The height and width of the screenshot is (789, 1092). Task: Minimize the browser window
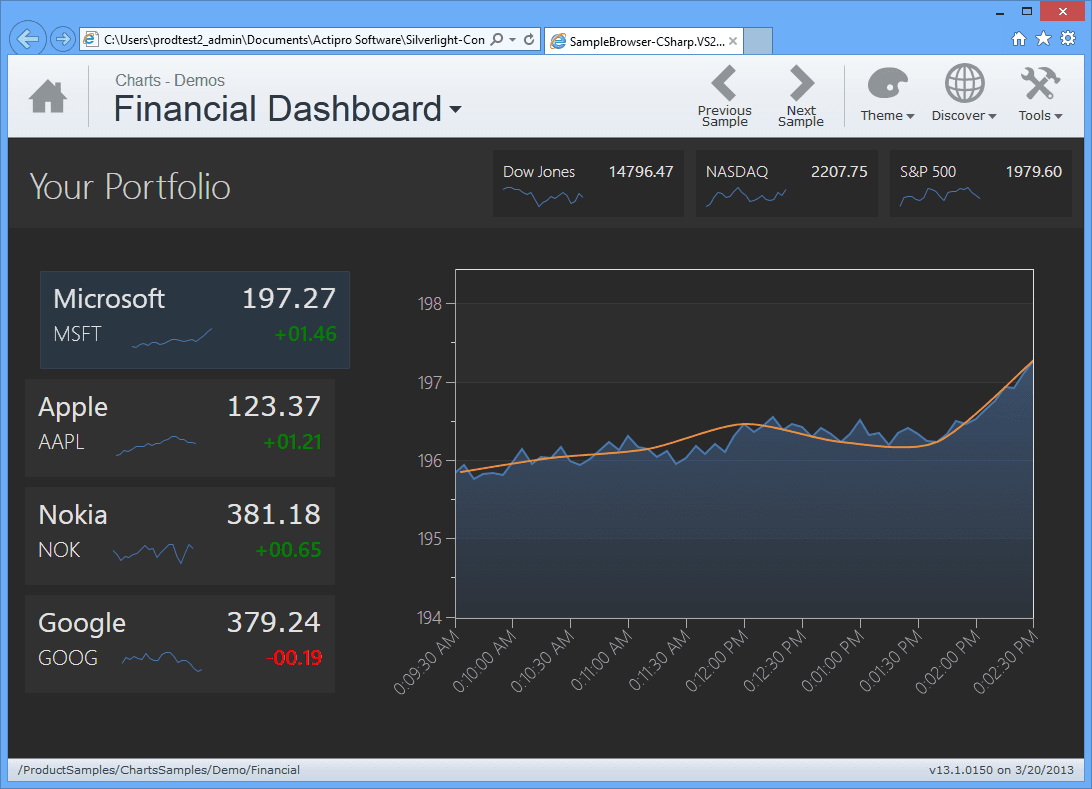point(1000,12)
